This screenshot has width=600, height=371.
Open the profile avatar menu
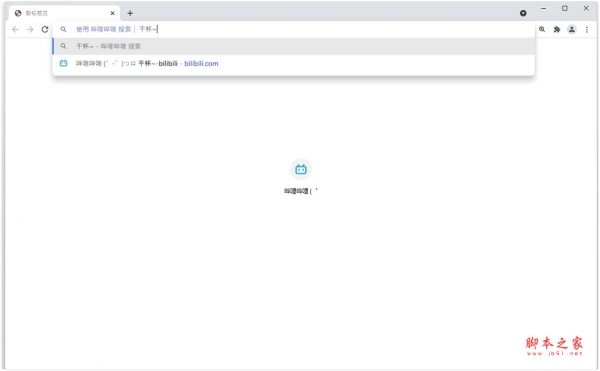(x=572, y=29)
